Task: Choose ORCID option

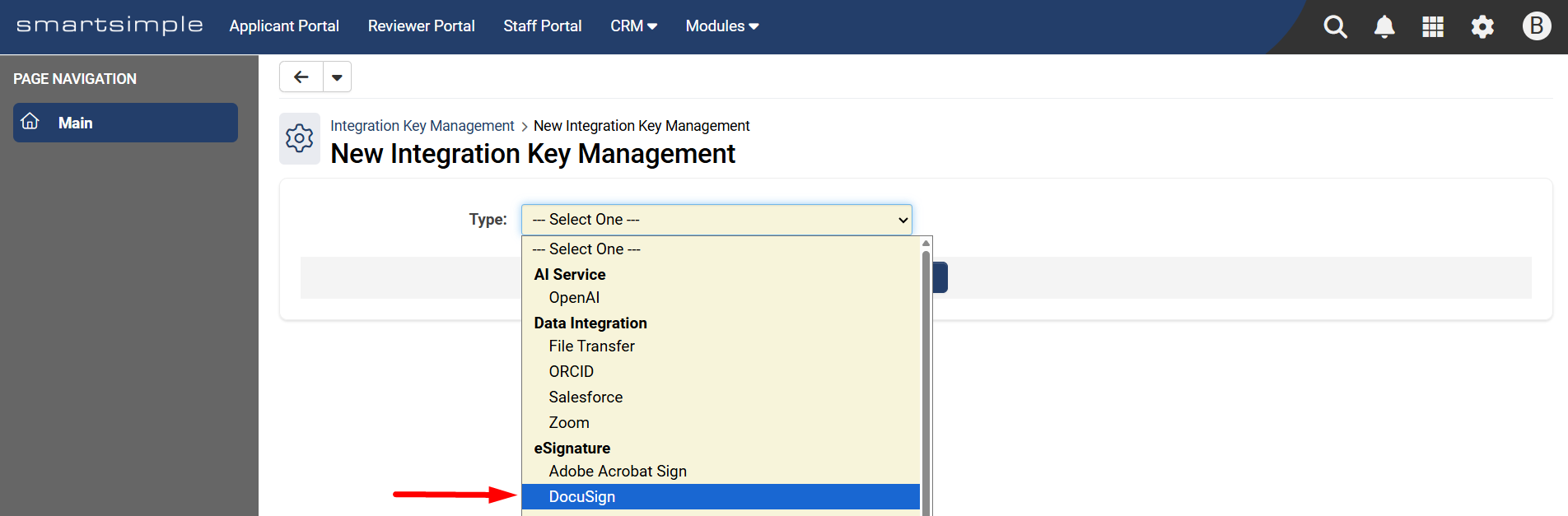Action: coord(721,372)
